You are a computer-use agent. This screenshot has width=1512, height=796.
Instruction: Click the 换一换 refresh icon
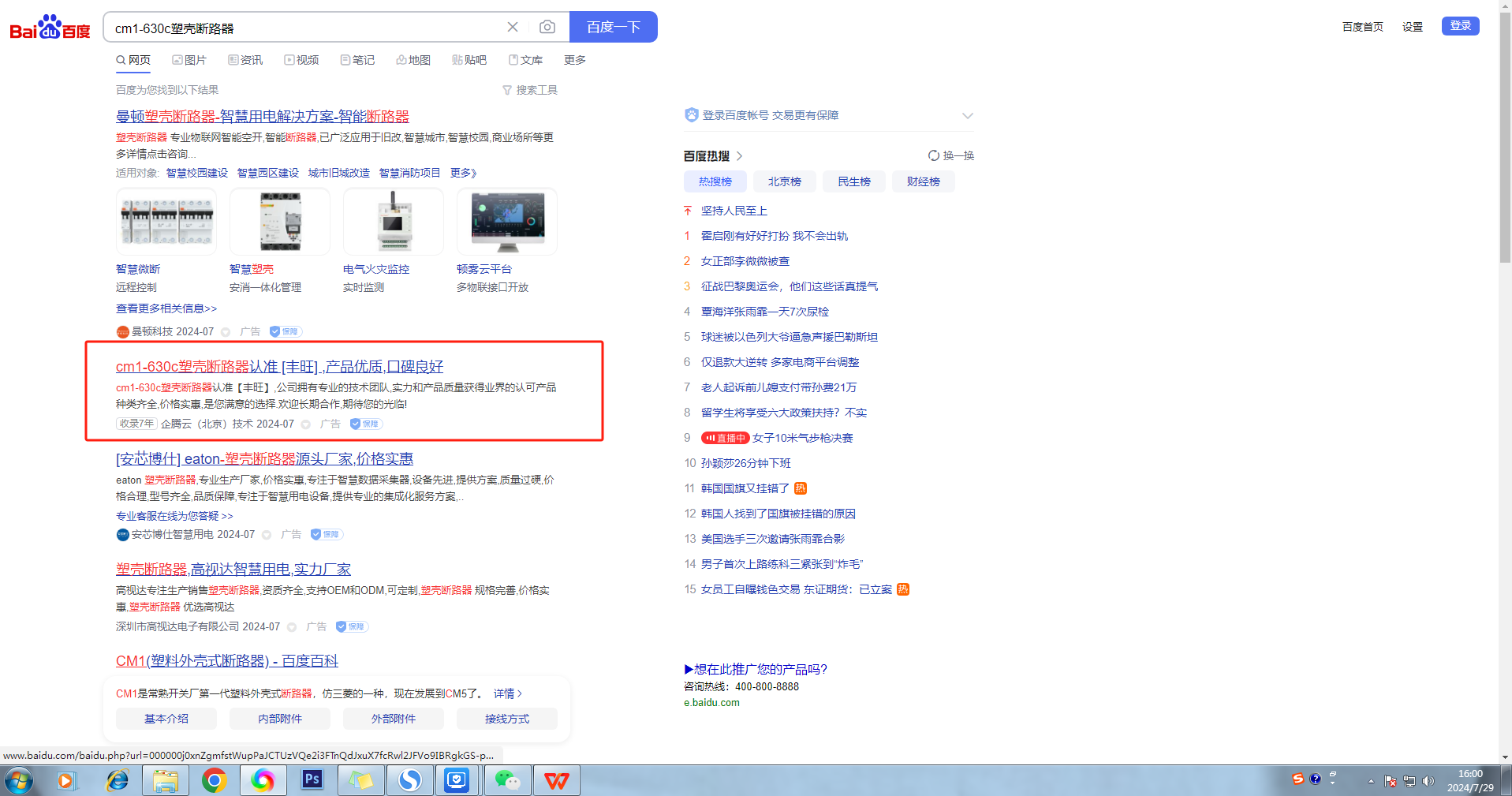tap(934, 155)
